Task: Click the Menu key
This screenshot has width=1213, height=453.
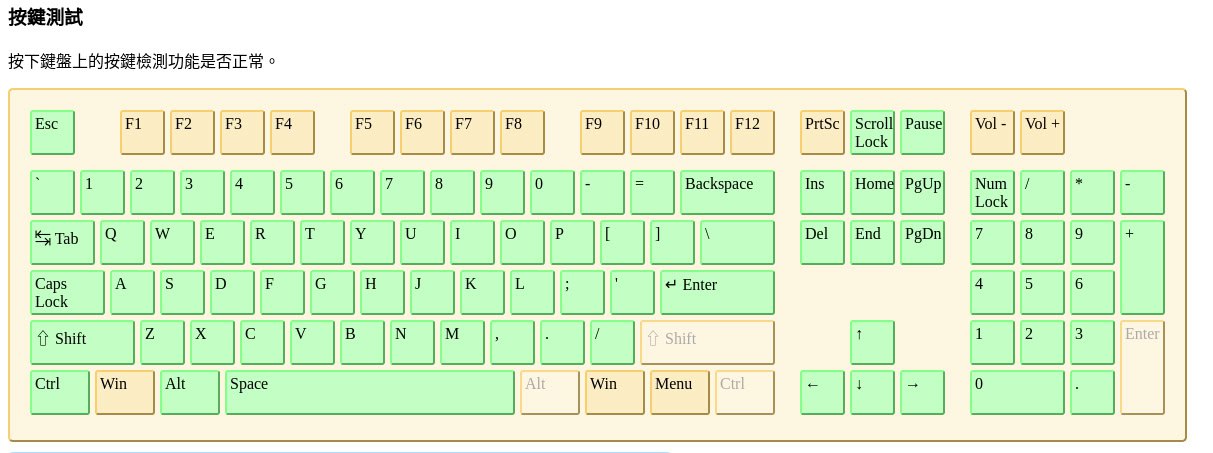Action: [679, 392]
